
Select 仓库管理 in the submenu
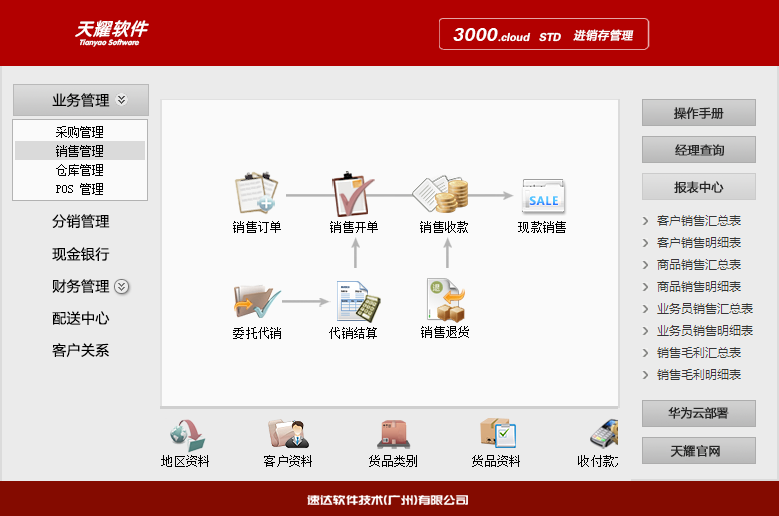[80, 170]
